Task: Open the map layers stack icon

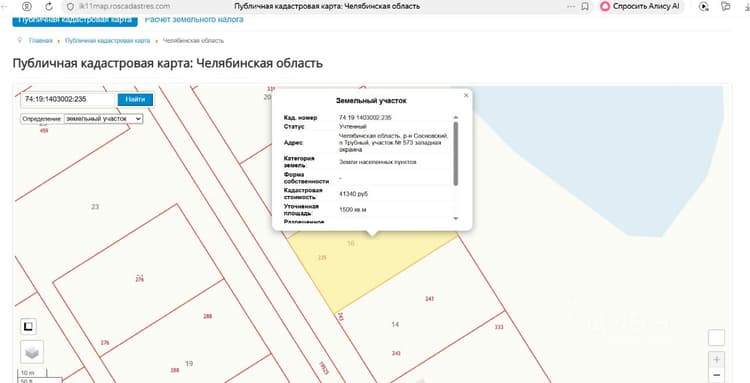Action: 32,352
